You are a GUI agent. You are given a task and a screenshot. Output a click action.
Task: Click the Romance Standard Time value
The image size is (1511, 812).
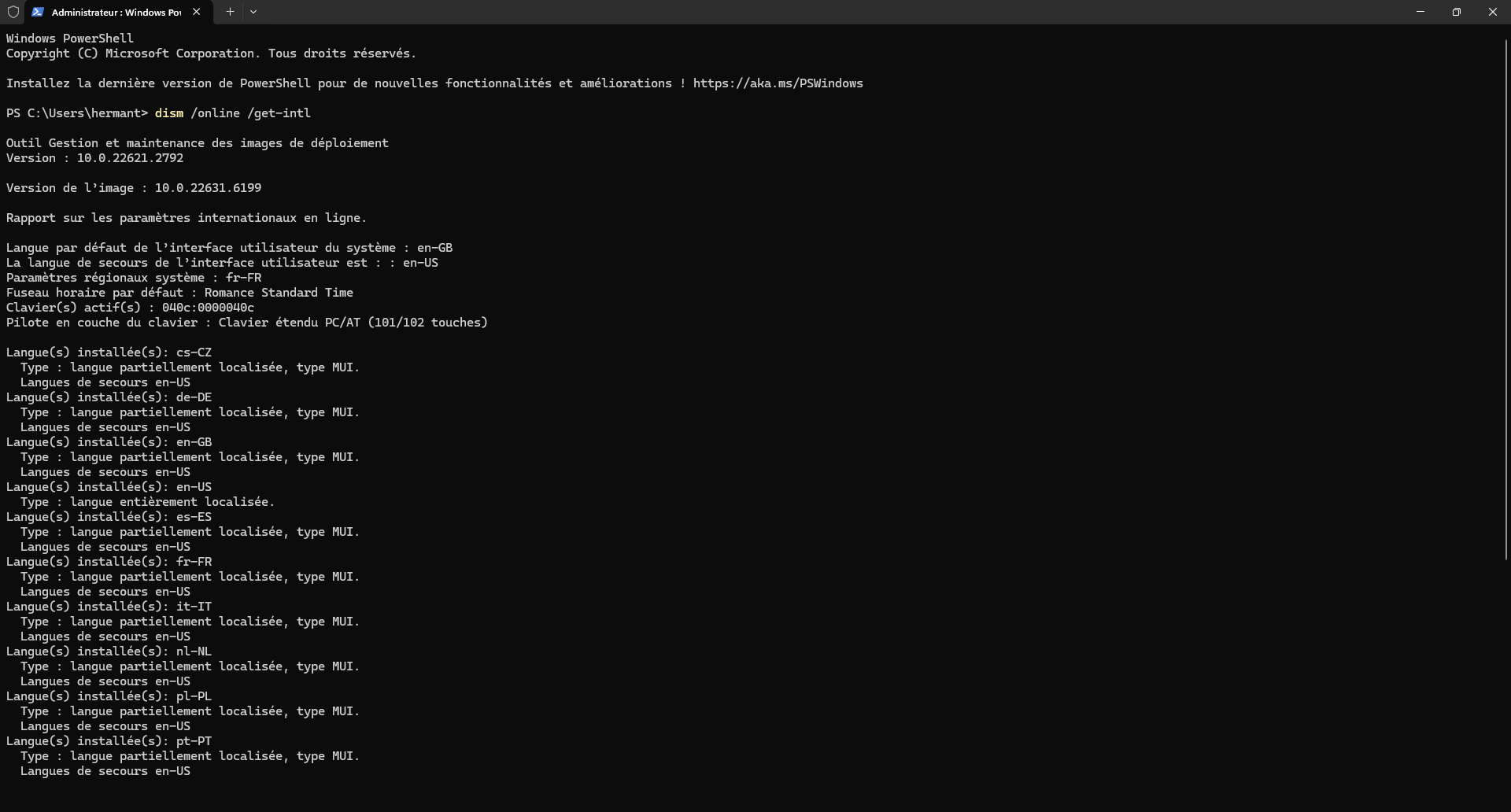pos(279,293)
